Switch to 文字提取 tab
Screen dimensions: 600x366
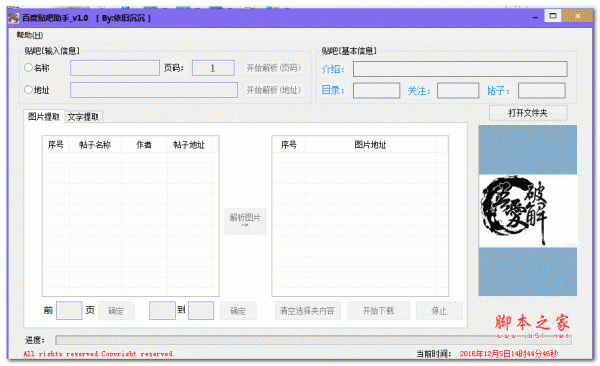click(x=83, y=117)
